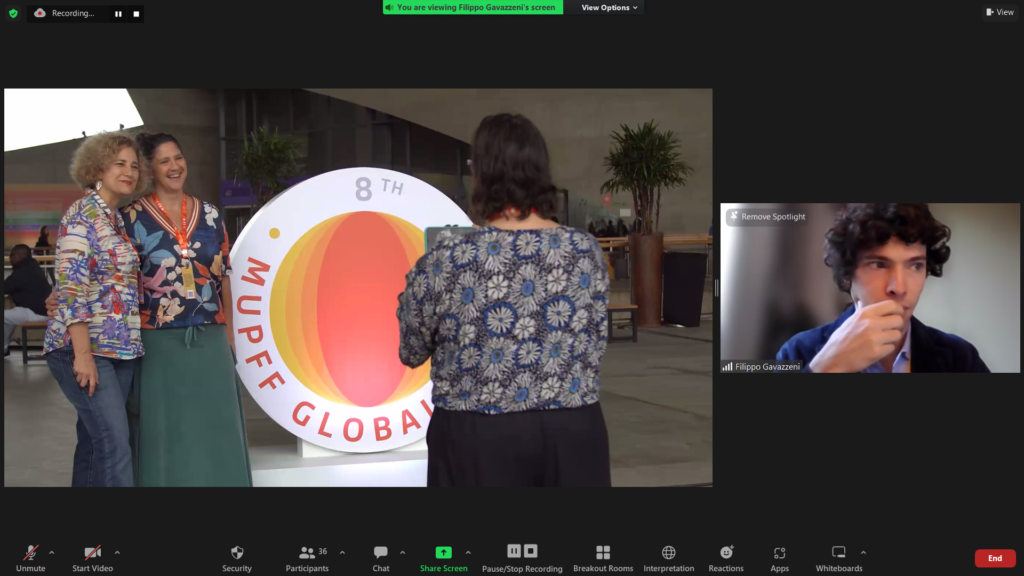This screenshot has width=1024, height=576.
Task: Stop recording using the top stop square
Action: point(136,14)
